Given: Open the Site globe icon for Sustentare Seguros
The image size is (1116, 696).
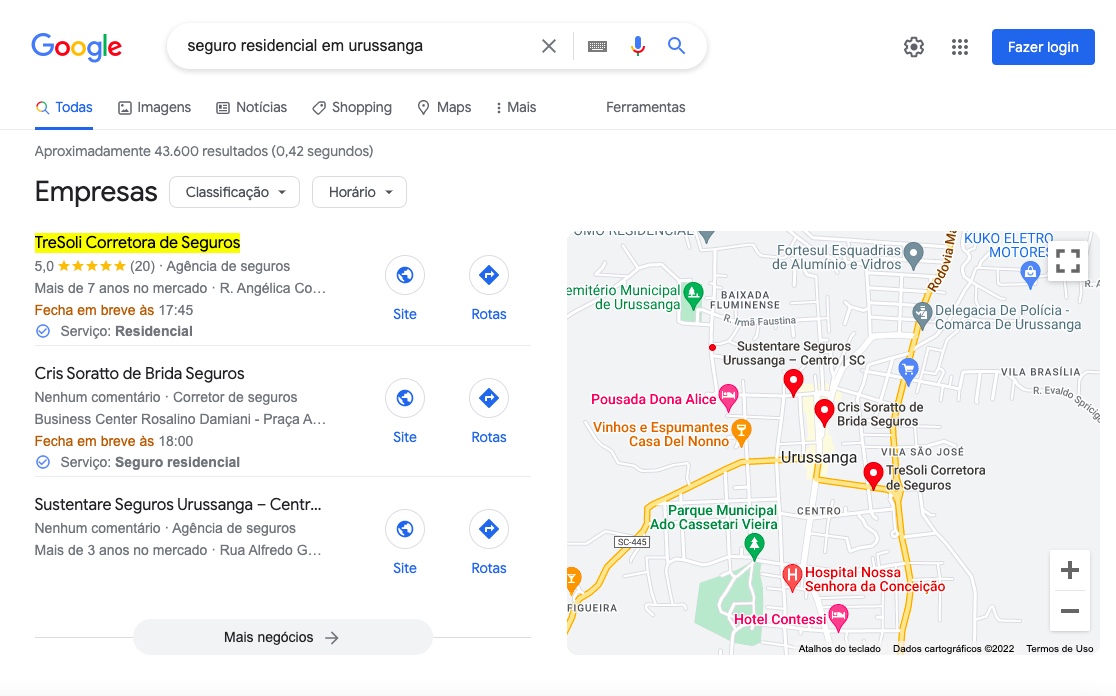Looking at the screenshot, I should (405, 529).
